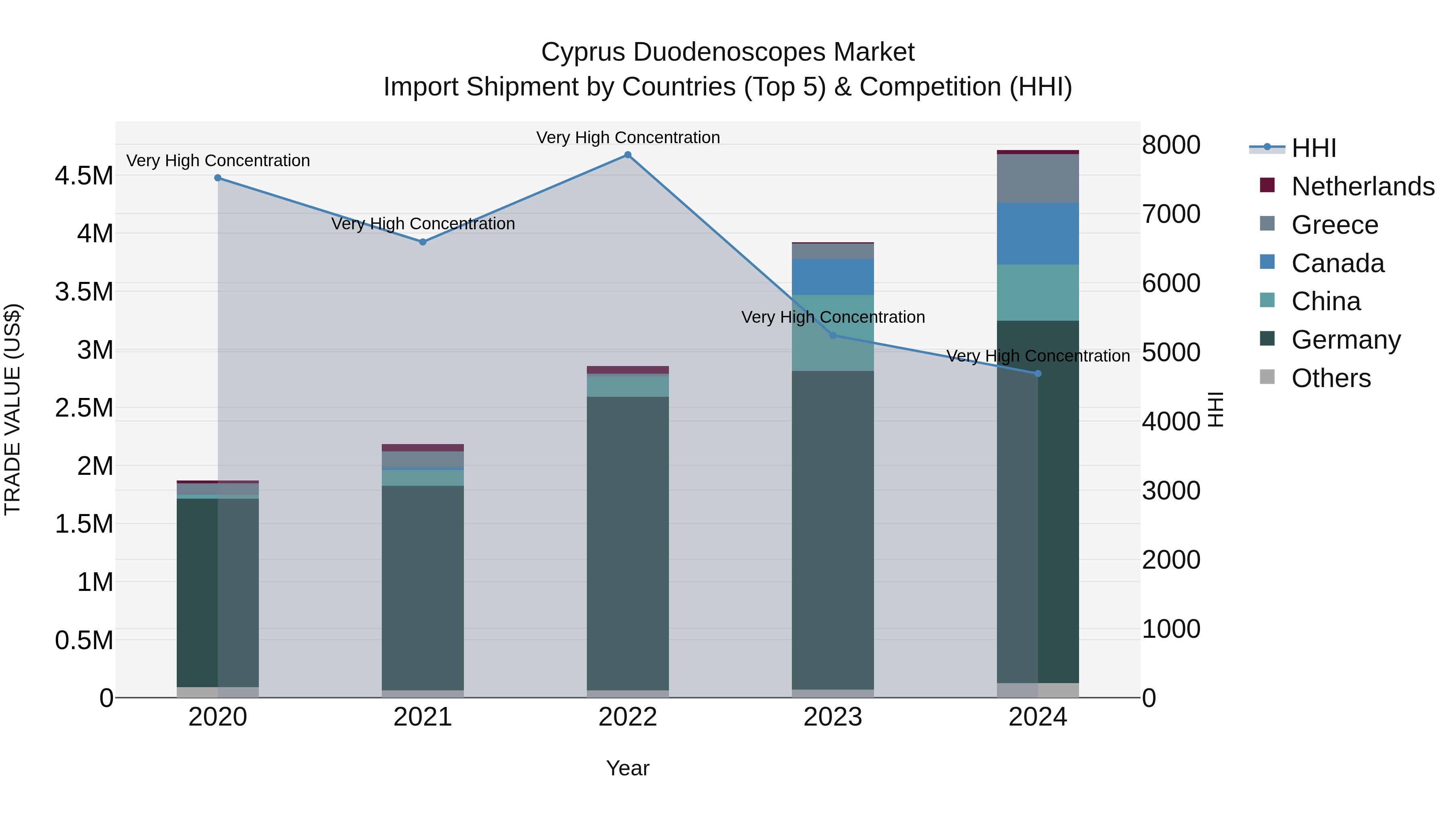The width and height of the screenshot is (1456, 819).
Task: Click the HHI data point for 2022
Action: pos(627,155)
